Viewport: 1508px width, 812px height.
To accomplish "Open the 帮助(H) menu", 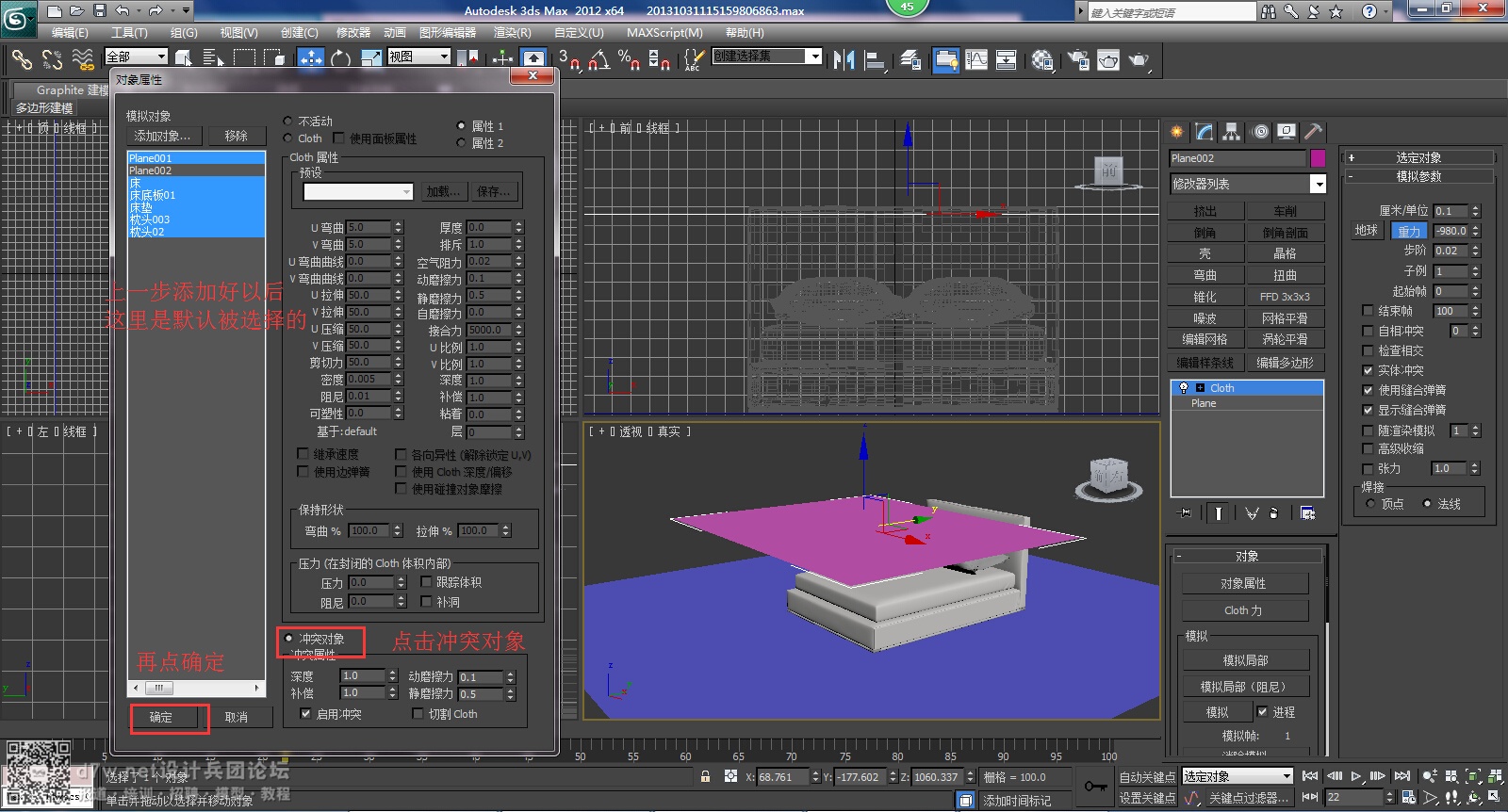I will (x=745, y=32).
